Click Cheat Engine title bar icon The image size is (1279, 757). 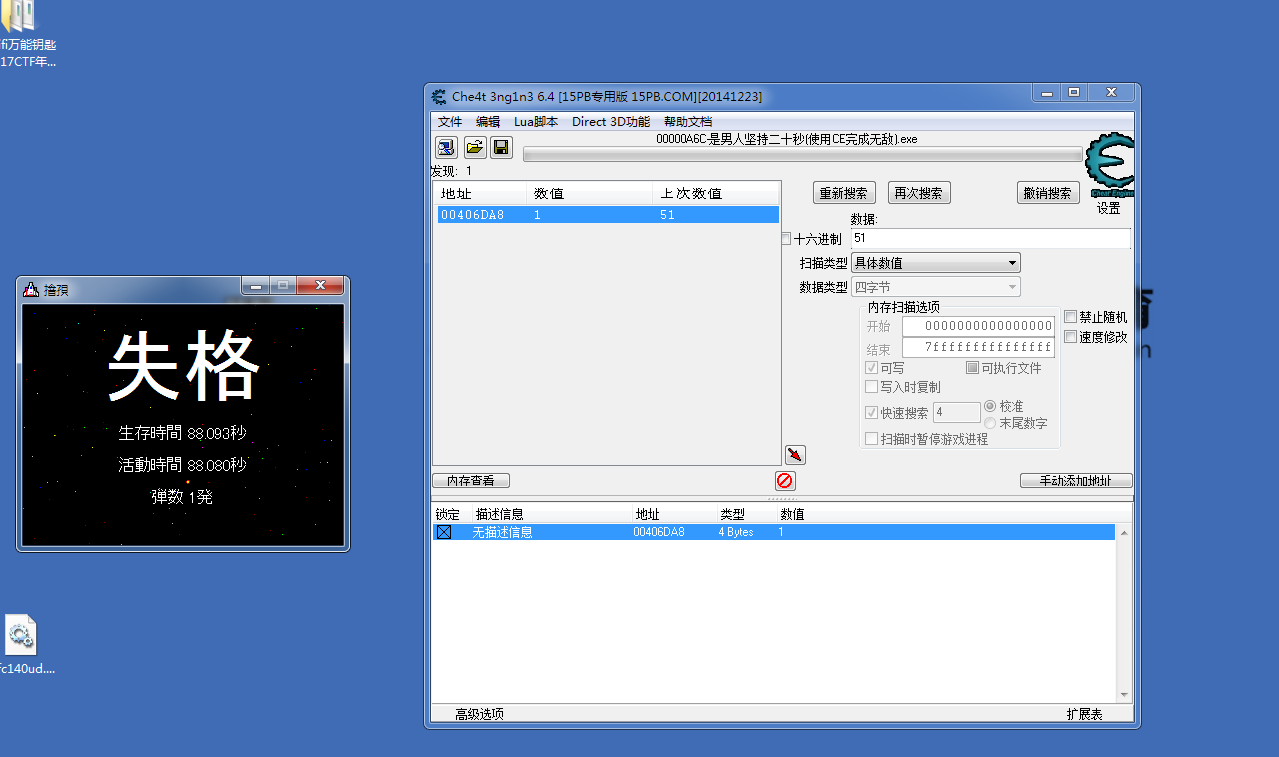coord(439,97)
